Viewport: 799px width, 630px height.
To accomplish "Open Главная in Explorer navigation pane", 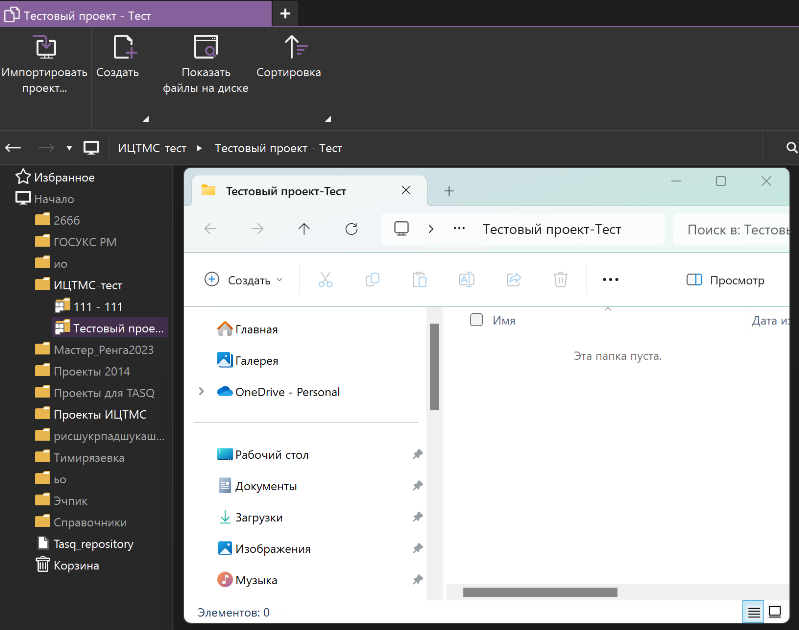I will 247,329.
